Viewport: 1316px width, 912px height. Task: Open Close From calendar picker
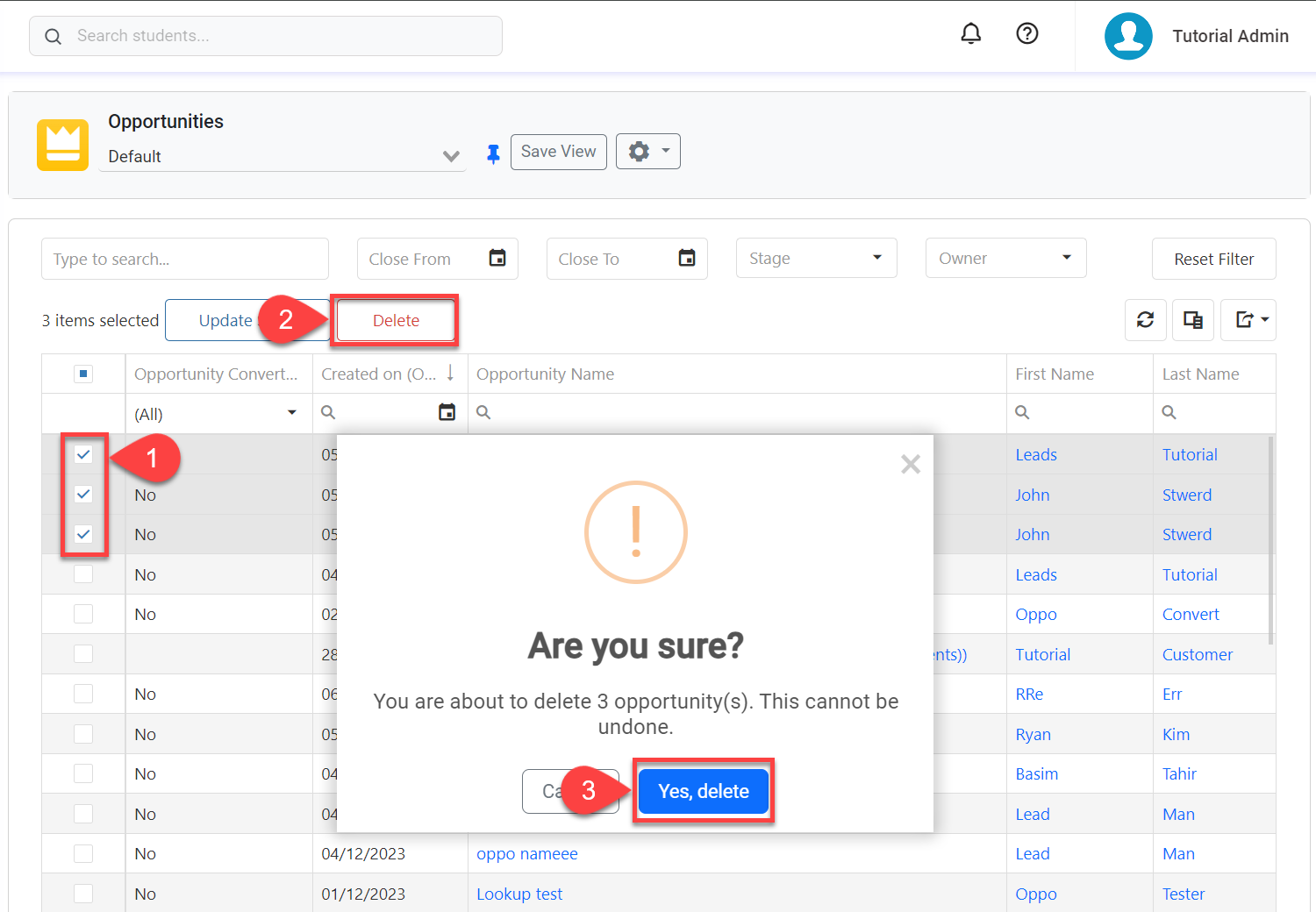[x=497, y=258]
